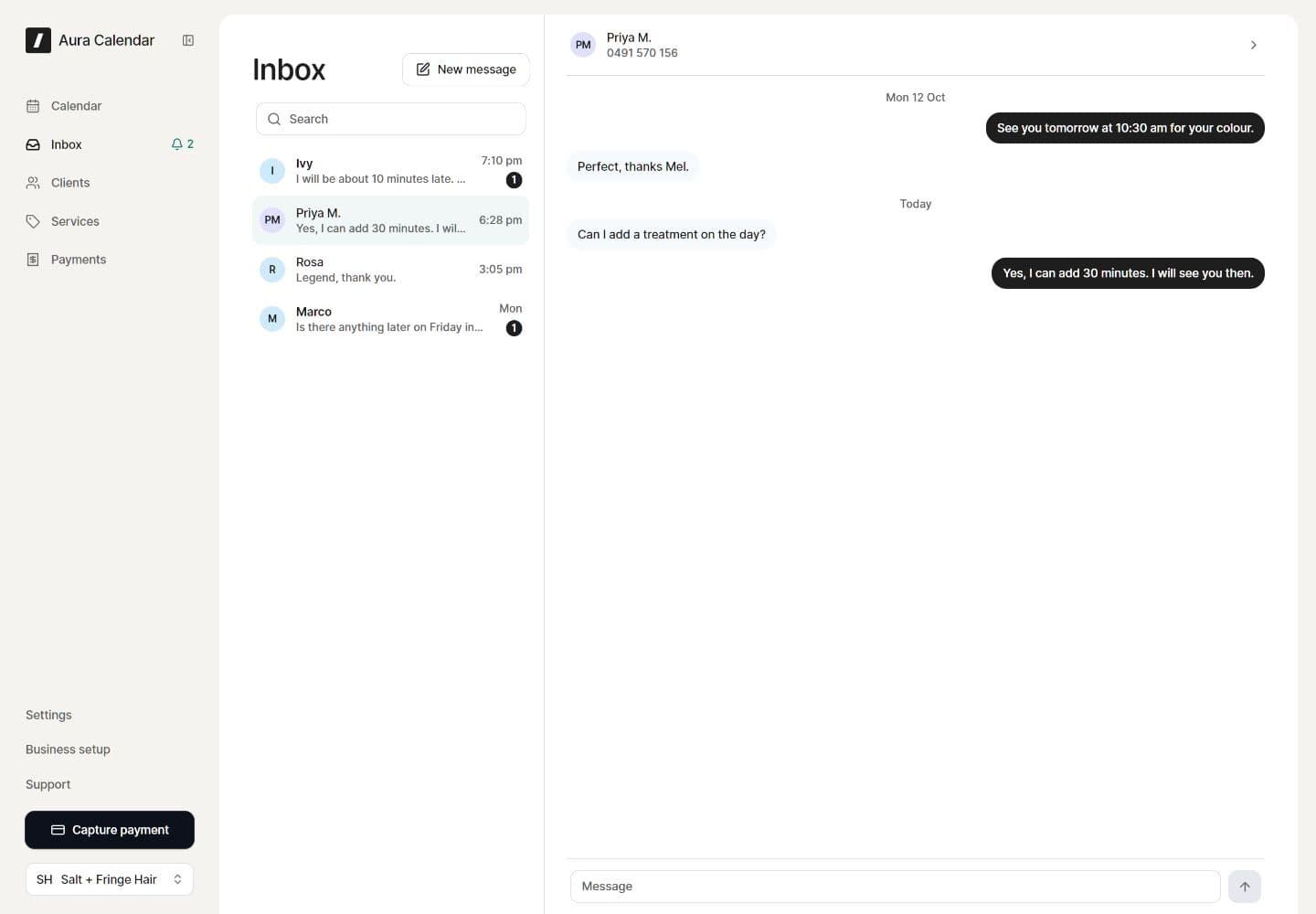1316x914 pixels.
Task: Open the Salt + Fringe Hair business switcher
Action: [110, 879]
